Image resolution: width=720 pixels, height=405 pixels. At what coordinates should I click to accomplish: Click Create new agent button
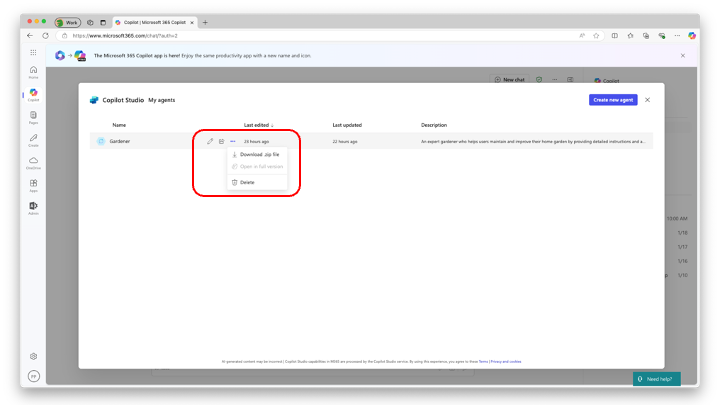click(613, 100)
